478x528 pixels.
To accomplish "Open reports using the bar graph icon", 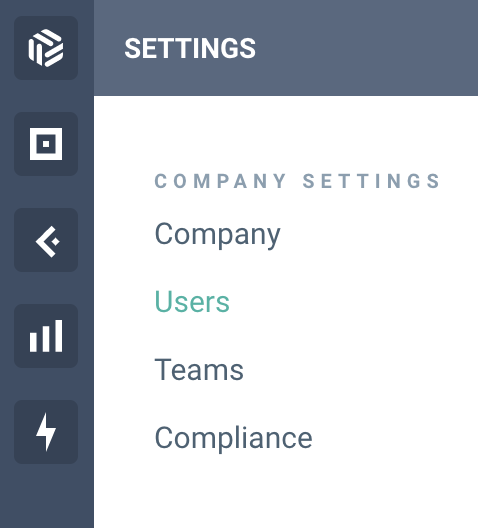I will coord(46,336).
